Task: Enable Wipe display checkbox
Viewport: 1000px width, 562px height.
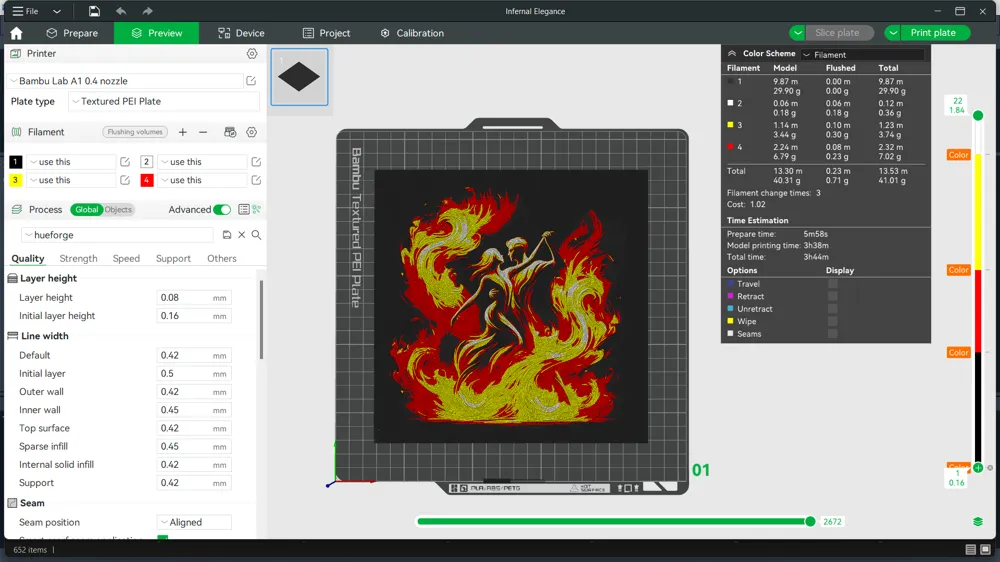Action: click(832, 321)
